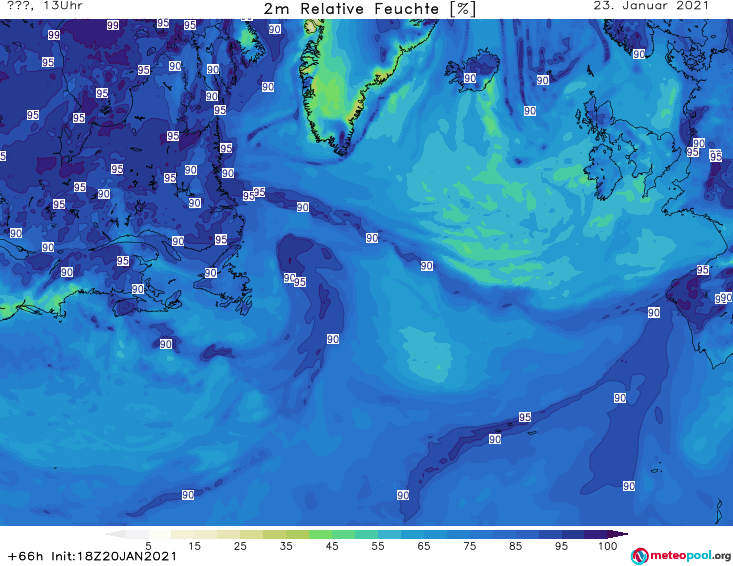Click the legend value "85"
733x566 pixels.
coord(515,546)
